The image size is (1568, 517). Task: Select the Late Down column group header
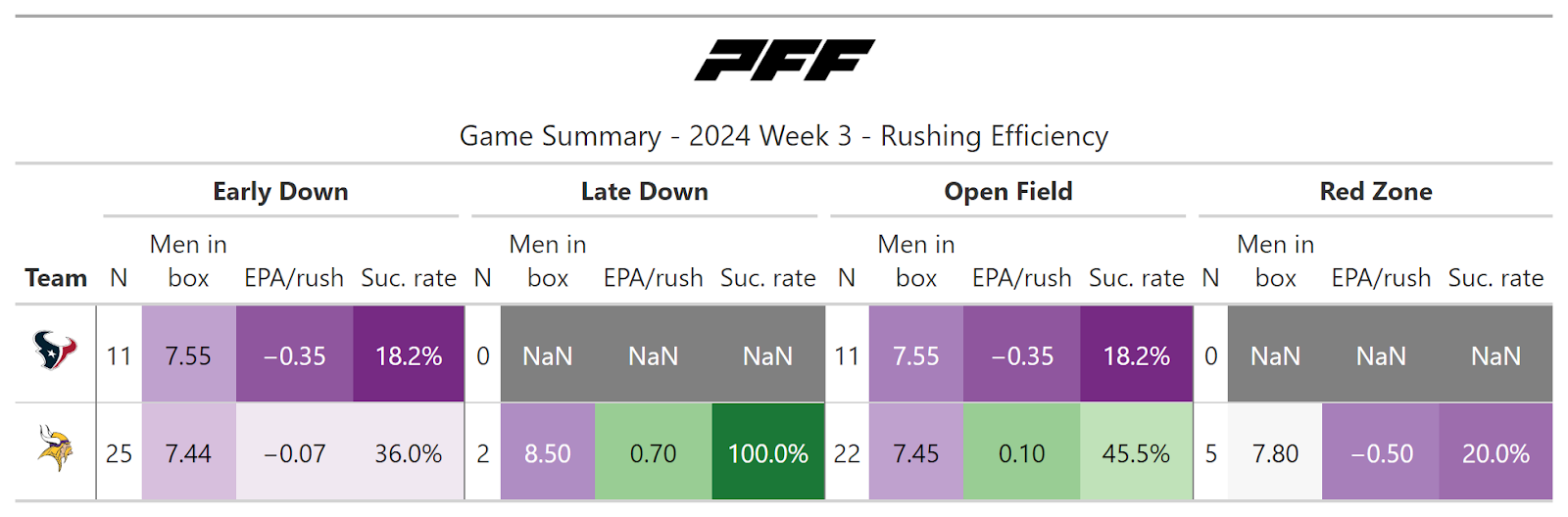pos(644,192)
